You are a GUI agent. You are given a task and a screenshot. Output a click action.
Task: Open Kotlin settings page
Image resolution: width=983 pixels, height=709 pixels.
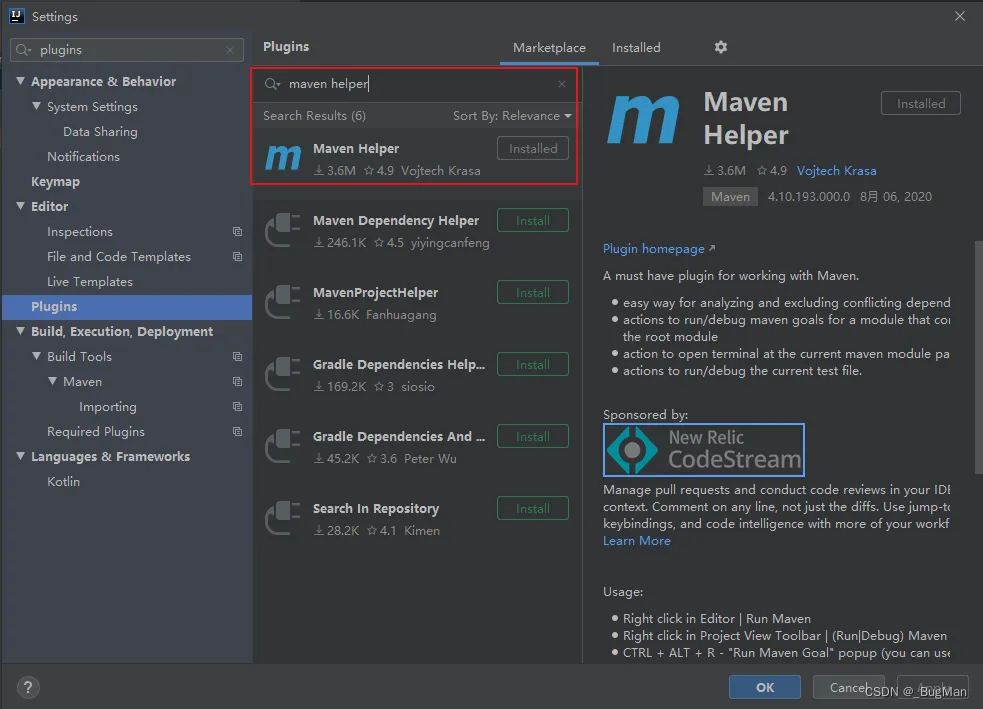point(63,481)
